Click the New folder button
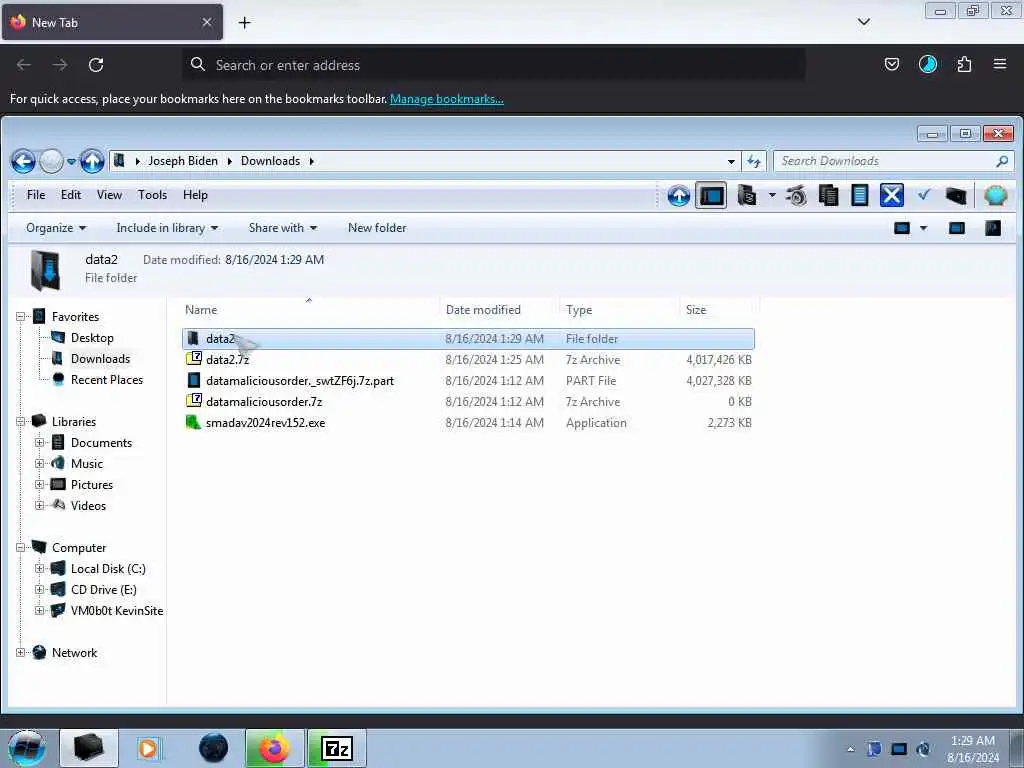 click(x=377, y=228)
